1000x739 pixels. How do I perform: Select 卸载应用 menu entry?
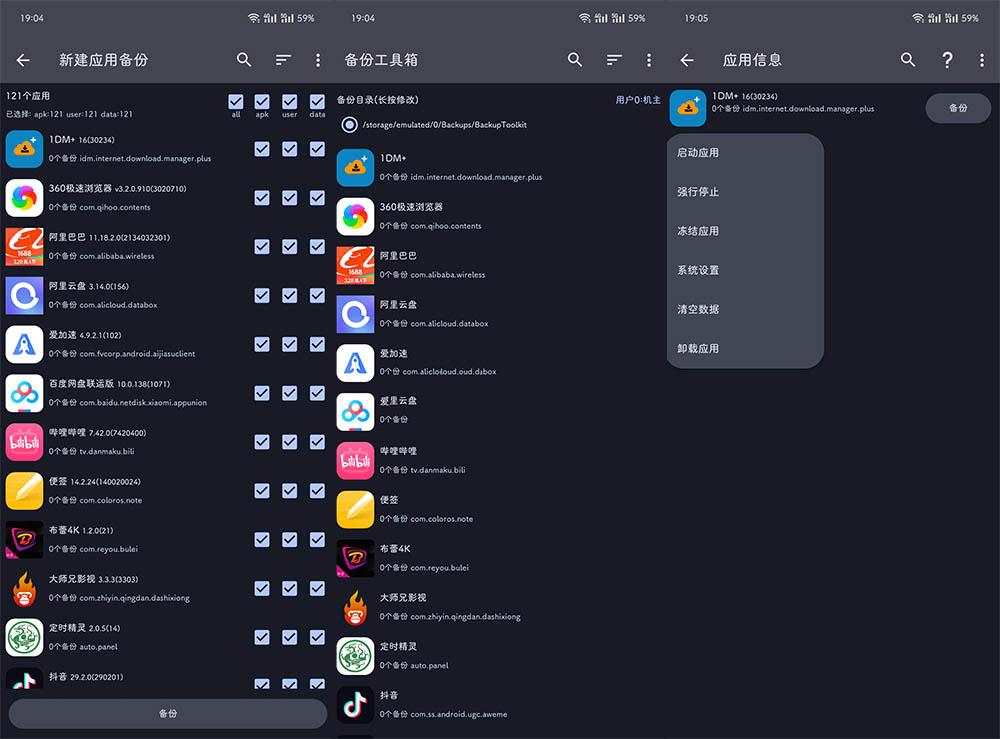point(698,348)
